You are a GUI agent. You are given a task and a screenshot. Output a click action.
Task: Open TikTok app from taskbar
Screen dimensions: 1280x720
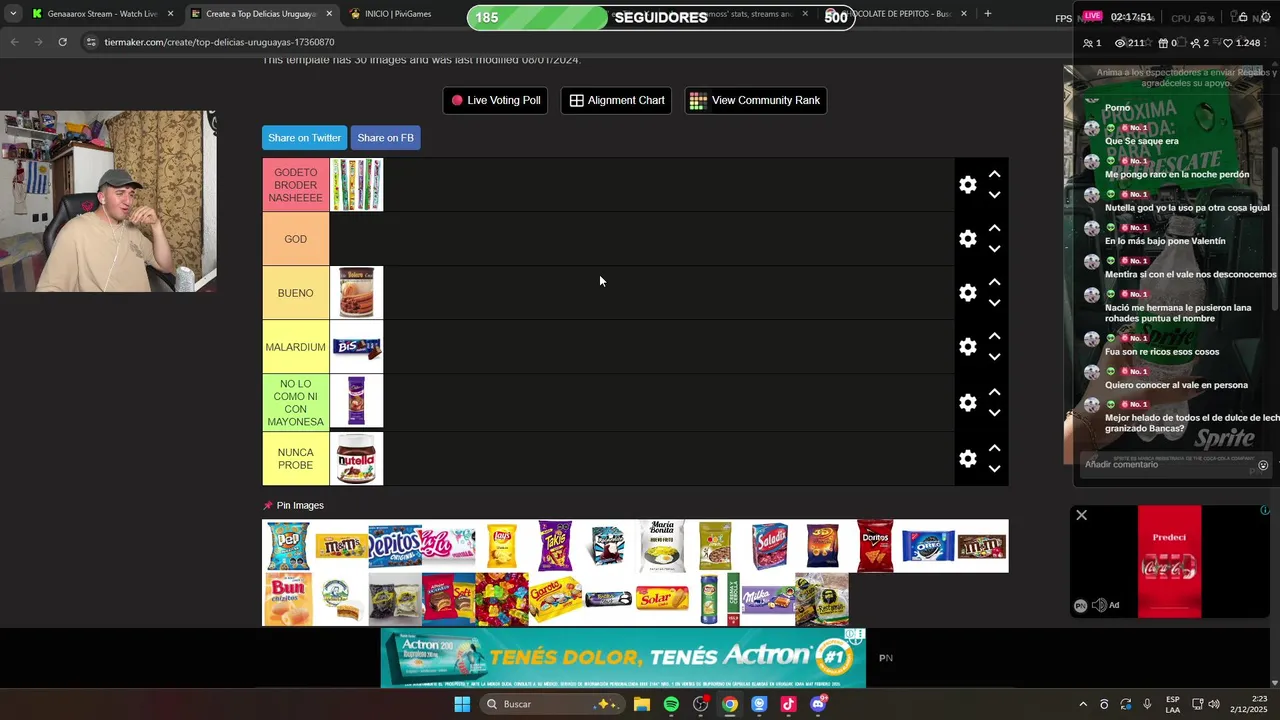coord(788,704)
